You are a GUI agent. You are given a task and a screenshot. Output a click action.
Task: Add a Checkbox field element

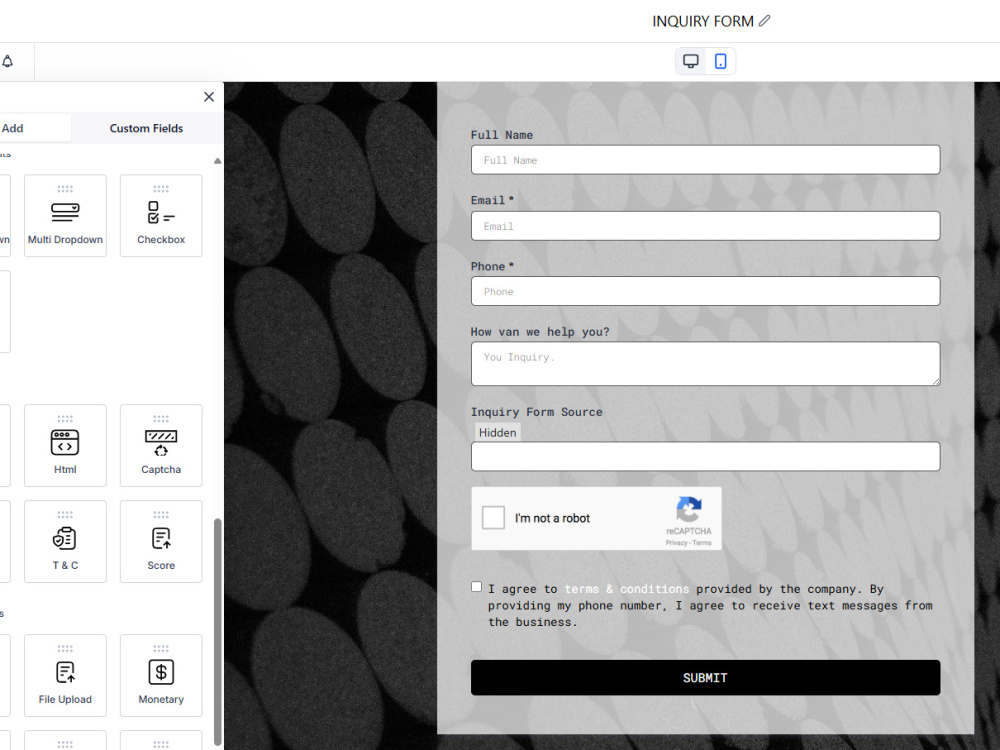point(161,216)
